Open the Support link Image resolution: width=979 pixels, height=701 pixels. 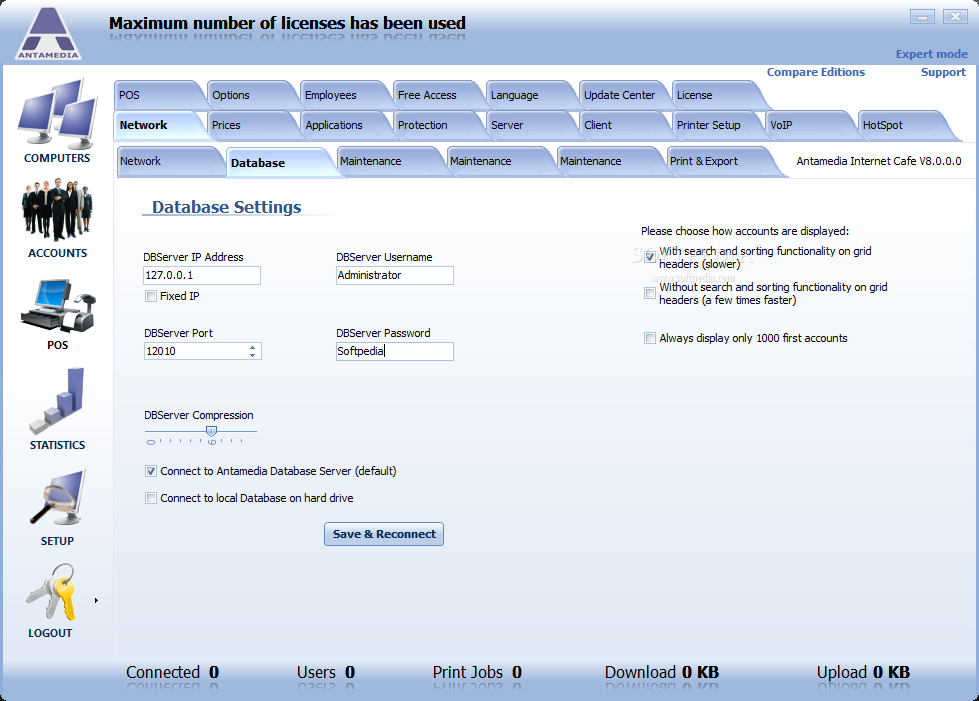943,72
